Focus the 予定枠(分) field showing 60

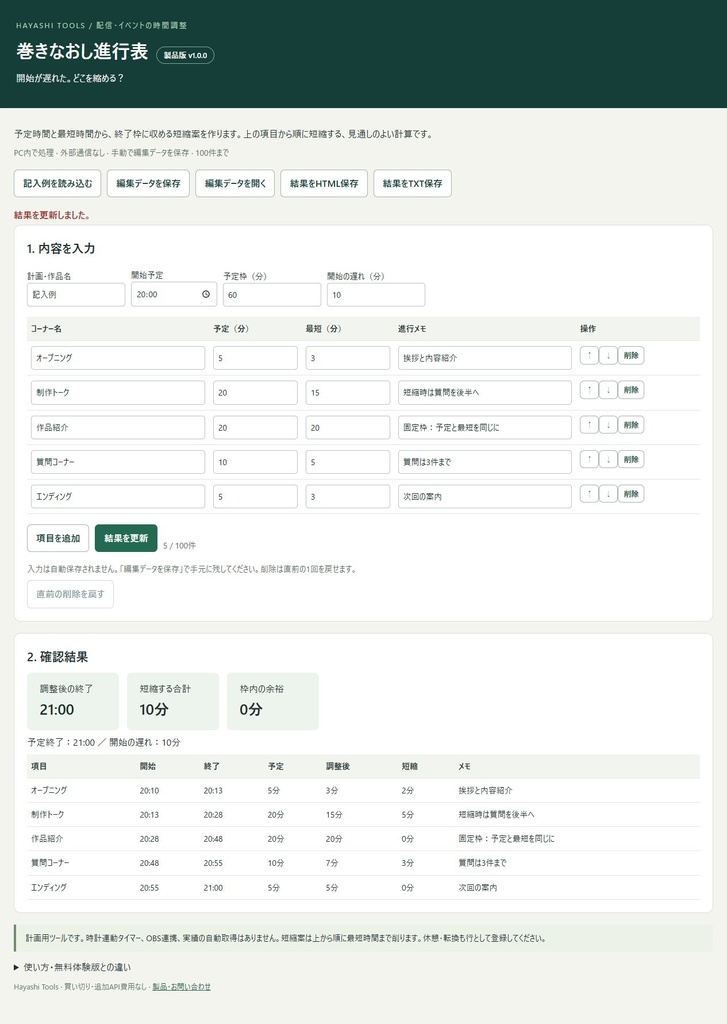click(x=272, y=295)
